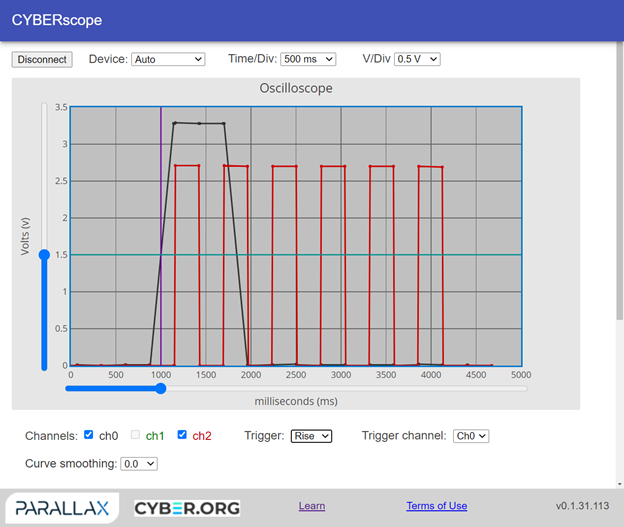Image resolution: width=624 pixels, height=527 pixels.
Task: Click the scrollbar down arrow
Action: point(620,484)
